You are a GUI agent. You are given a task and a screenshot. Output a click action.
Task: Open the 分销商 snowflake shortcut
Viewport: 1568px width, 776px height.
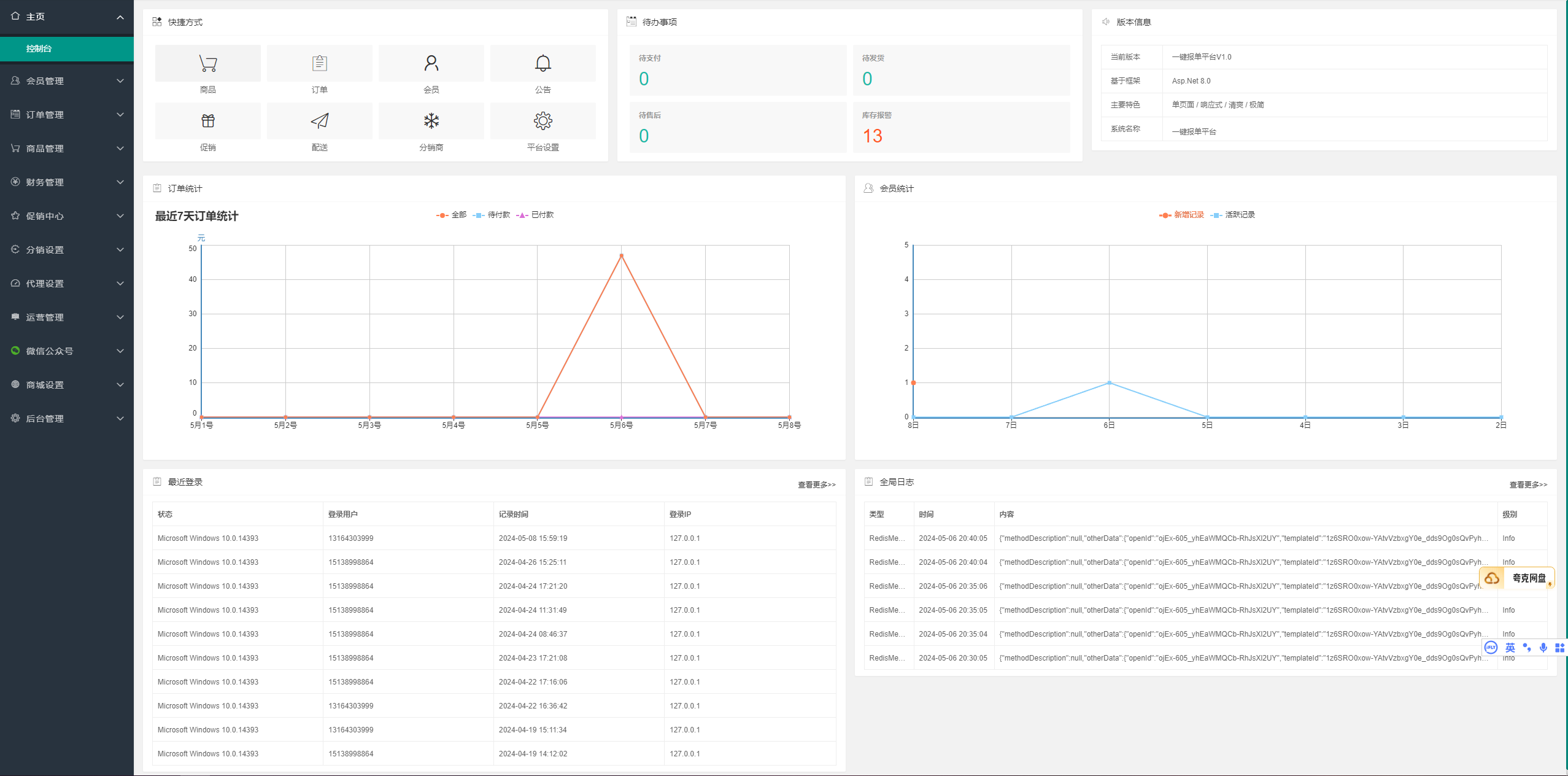pos(431,121)
